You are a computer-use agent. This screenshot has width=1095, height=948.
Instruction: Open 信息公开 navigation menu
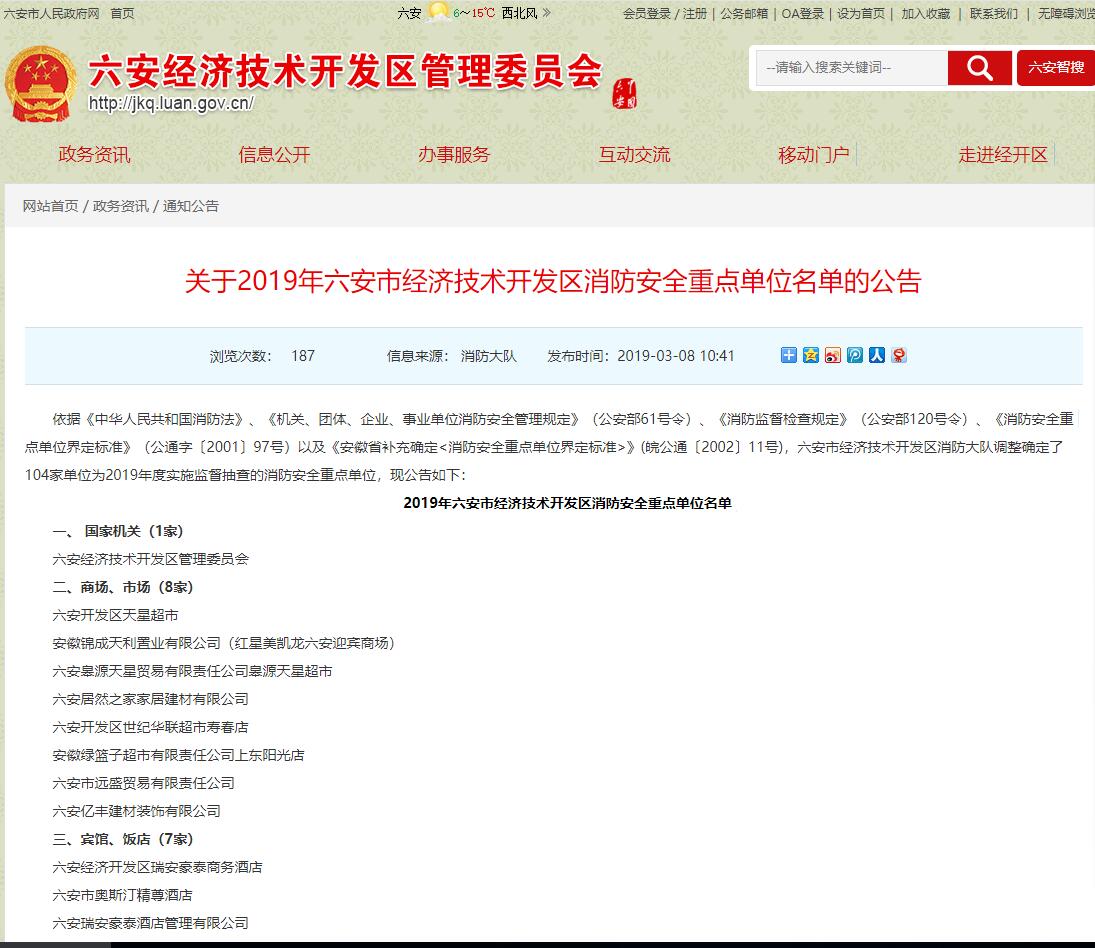point(274,154)
